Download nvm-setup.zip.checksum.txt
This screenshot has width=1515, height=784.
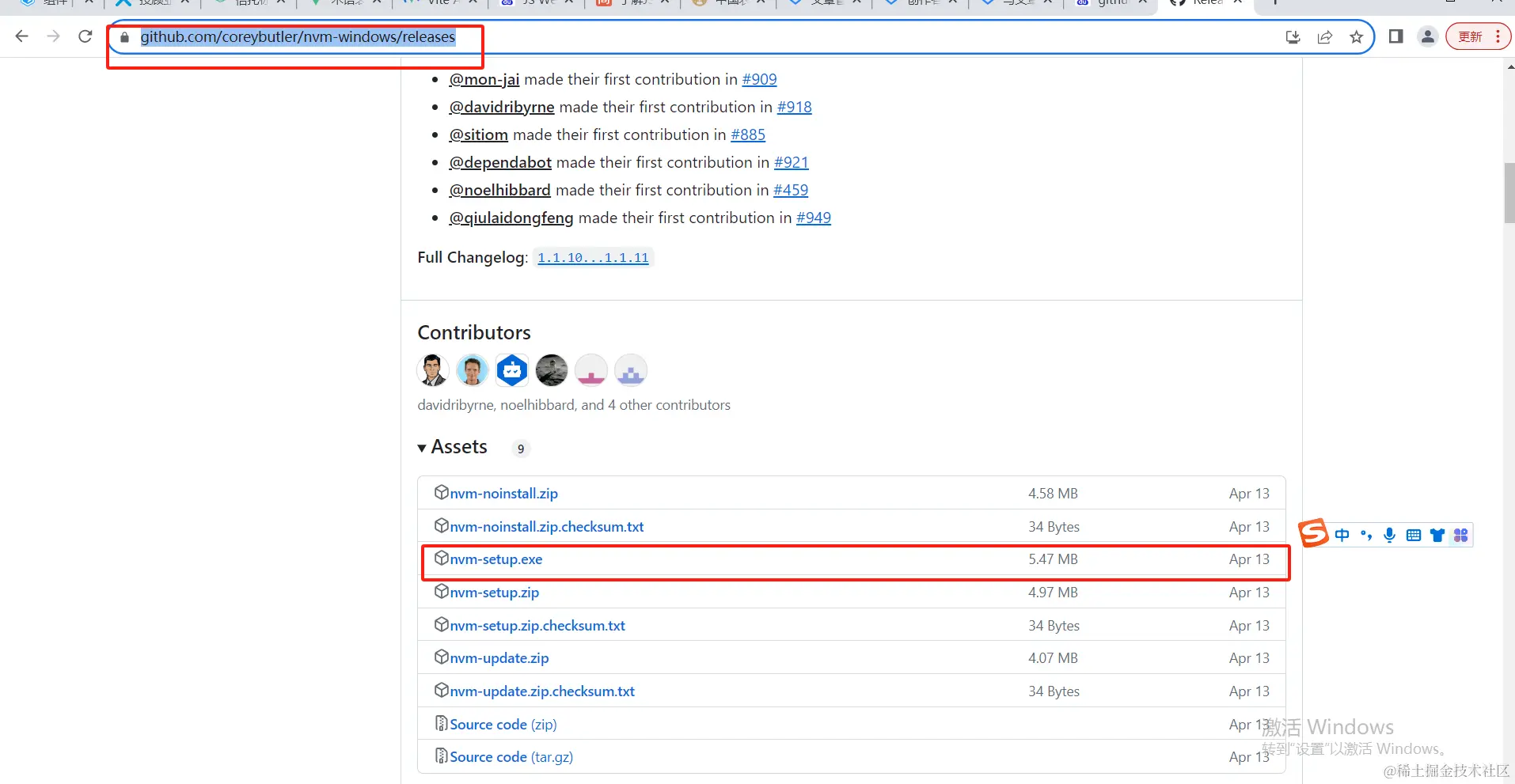537,626
